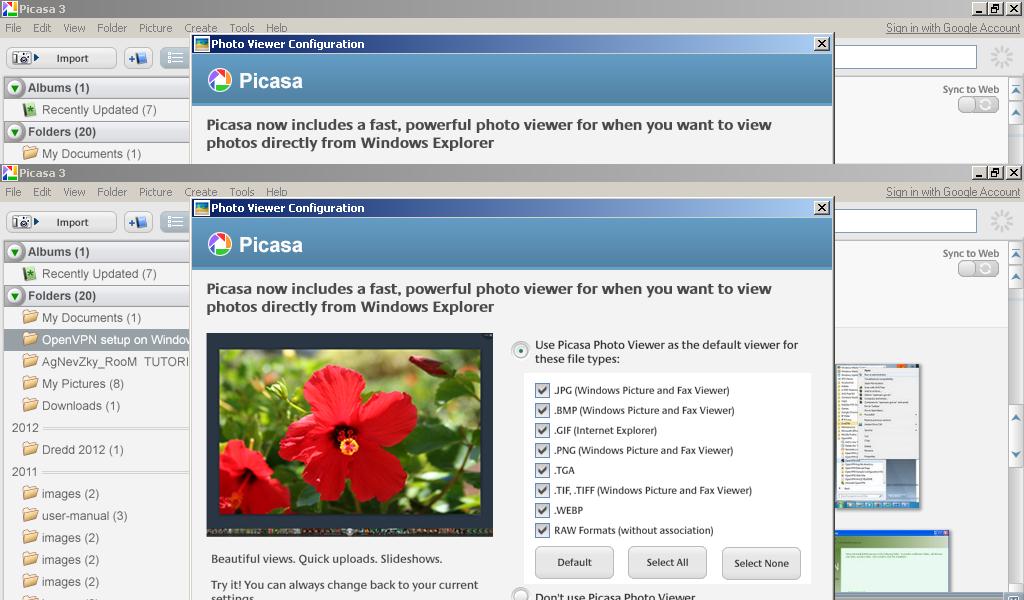Viewport: 1024px width, 600px height.
Task: Click My Pictures (8) folder icon
Action: point(30,383)
